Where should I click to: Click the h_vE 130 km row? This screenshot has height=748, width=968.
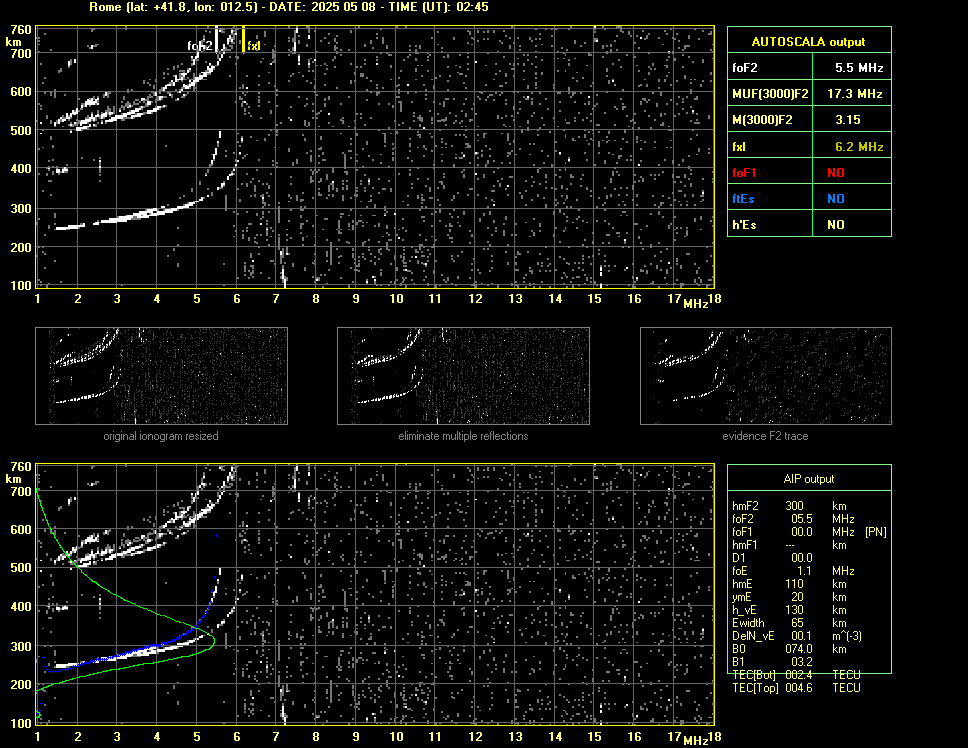[x=789, y=610]
